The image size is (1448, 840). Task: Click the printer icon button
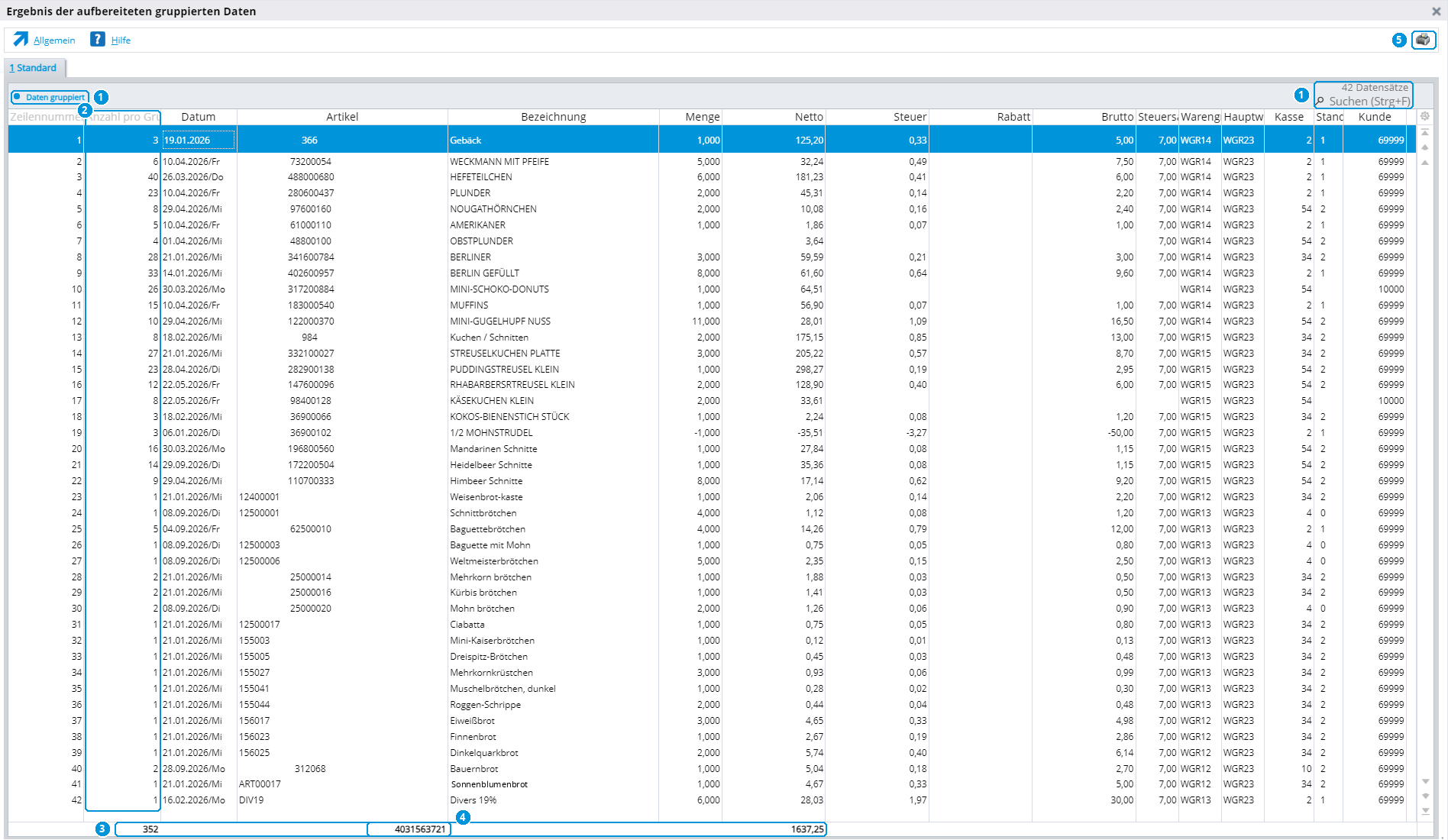(1423, 40)
